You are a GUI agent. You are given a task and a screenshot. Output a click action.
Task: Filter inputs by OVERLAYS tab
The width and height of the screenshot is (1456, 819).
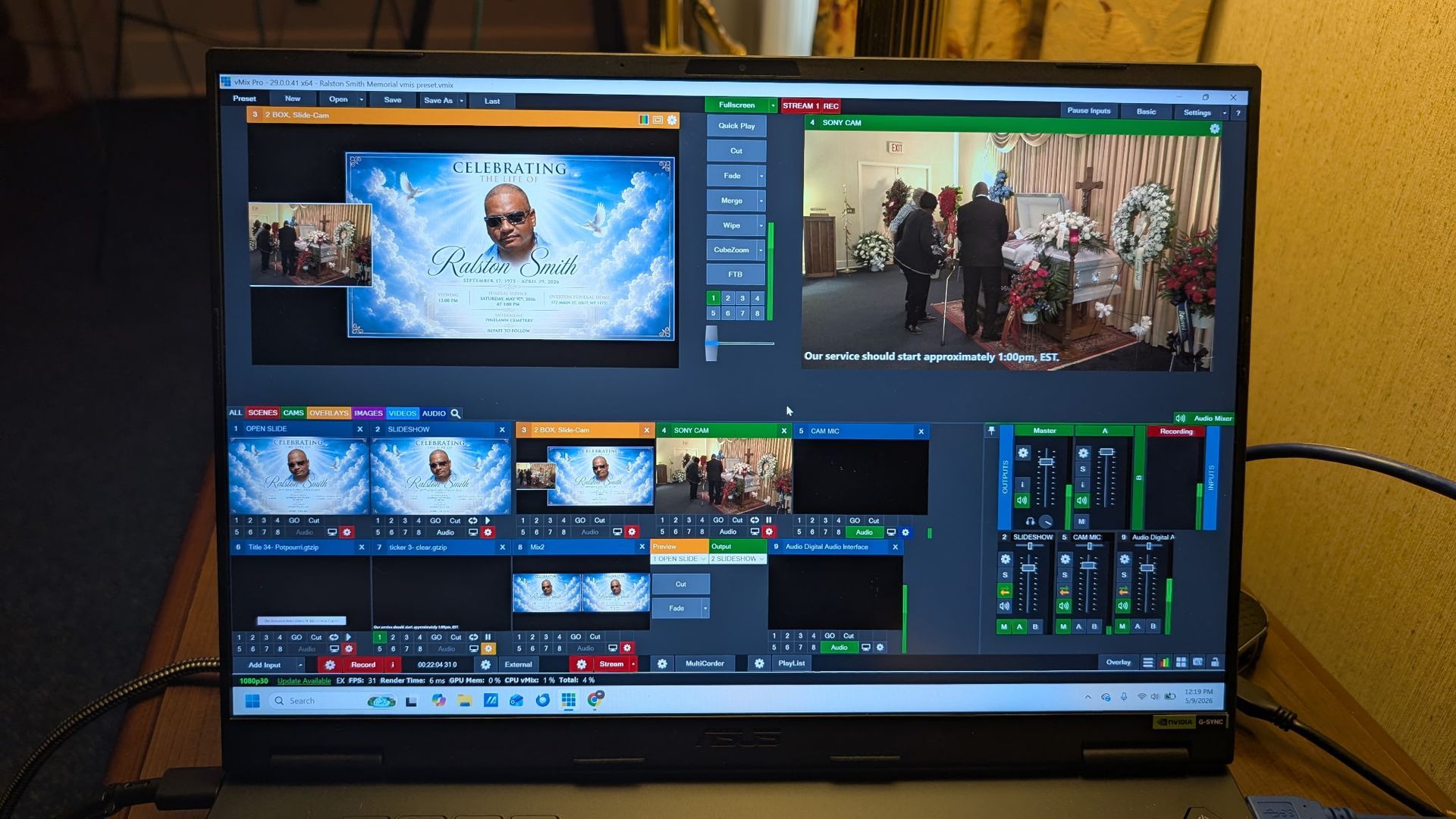coord(328,413)
